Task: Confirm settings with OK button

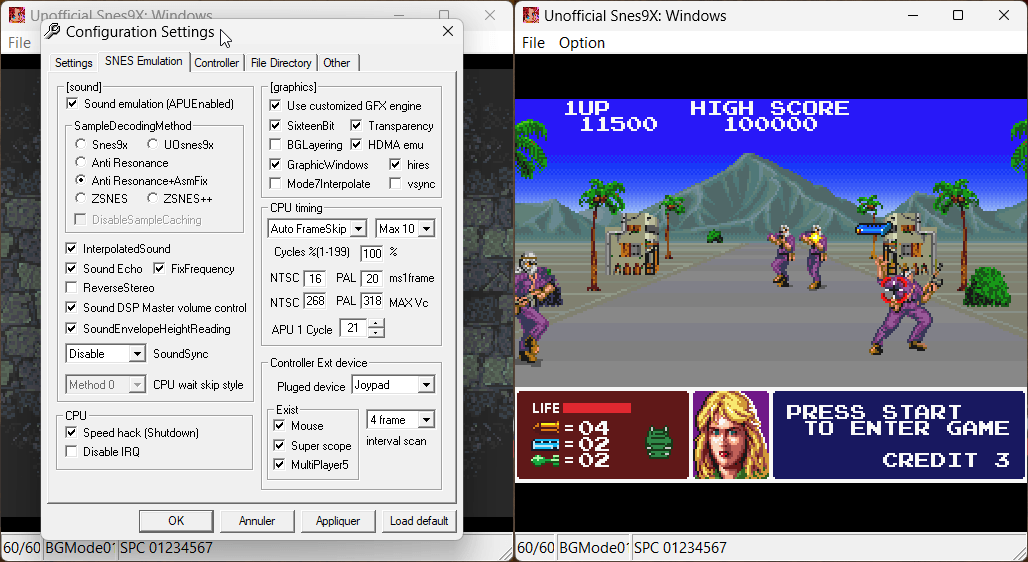Action: coord(176,521)
